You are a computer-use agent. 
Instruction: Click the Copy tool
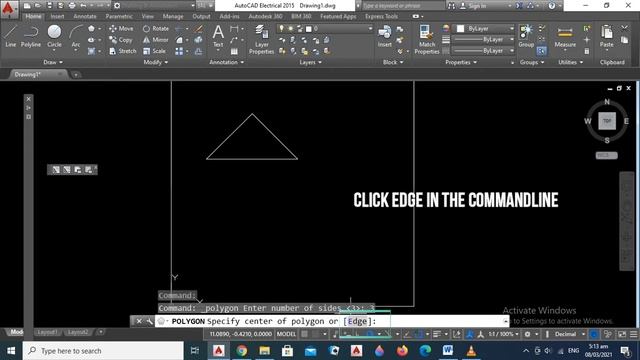pyautogui.click(x=120, y=40)
